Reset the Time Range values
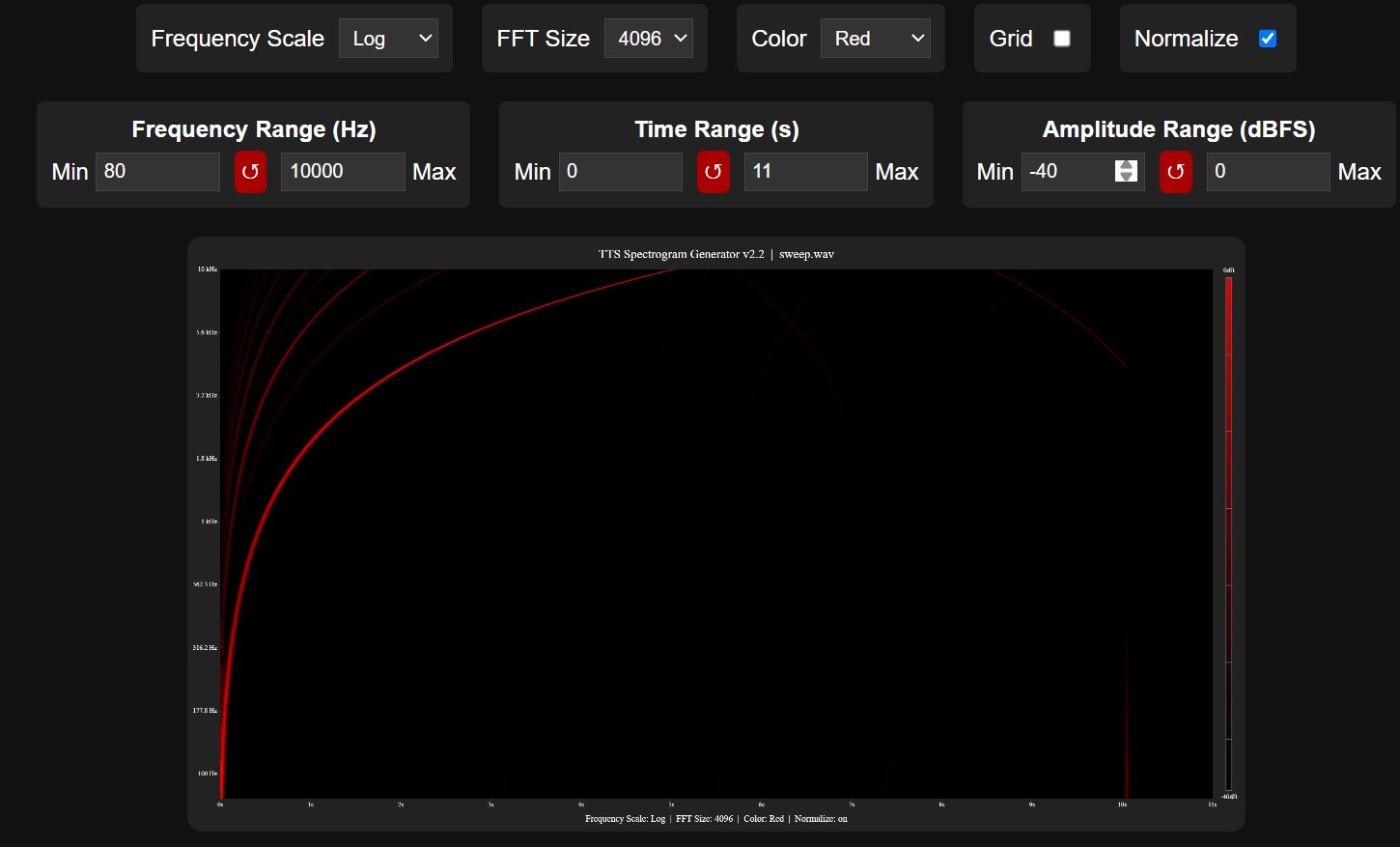 (713, 172)
